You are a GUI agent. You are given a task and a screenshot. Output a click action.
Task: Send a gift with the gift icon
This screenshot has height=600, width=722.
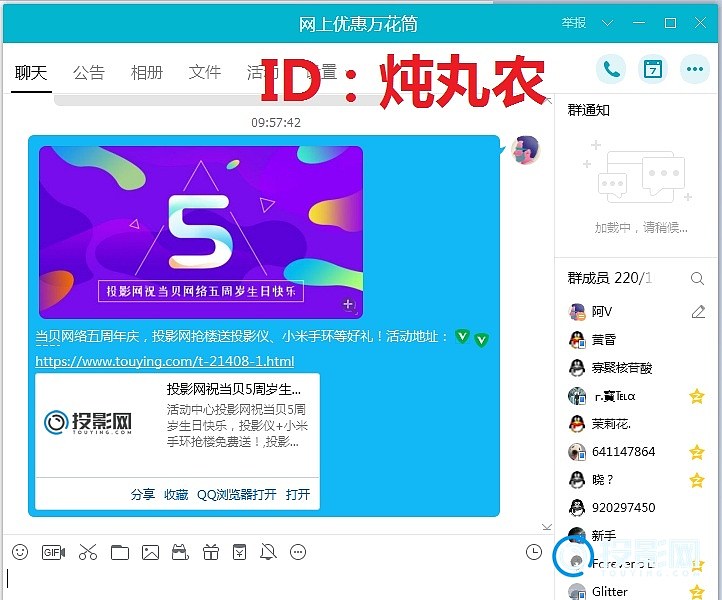(211, 552)
